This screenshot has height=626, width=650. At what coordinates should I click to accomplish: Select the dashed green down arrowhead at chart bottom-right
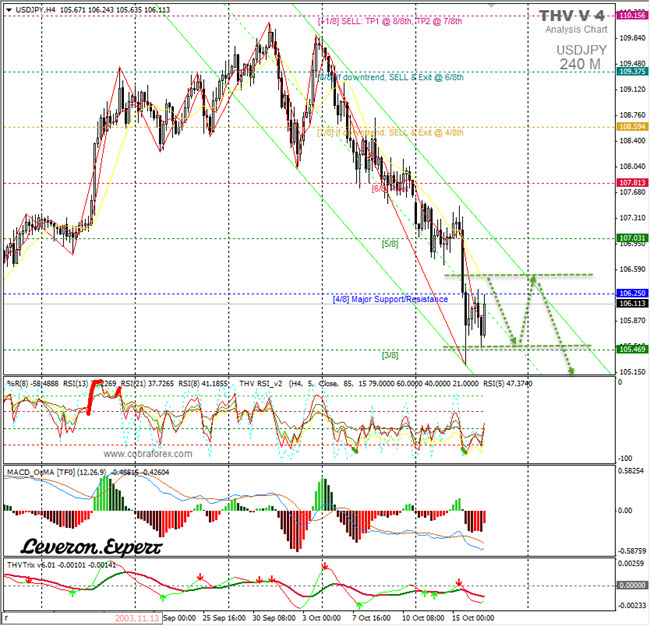pos(572,370)
